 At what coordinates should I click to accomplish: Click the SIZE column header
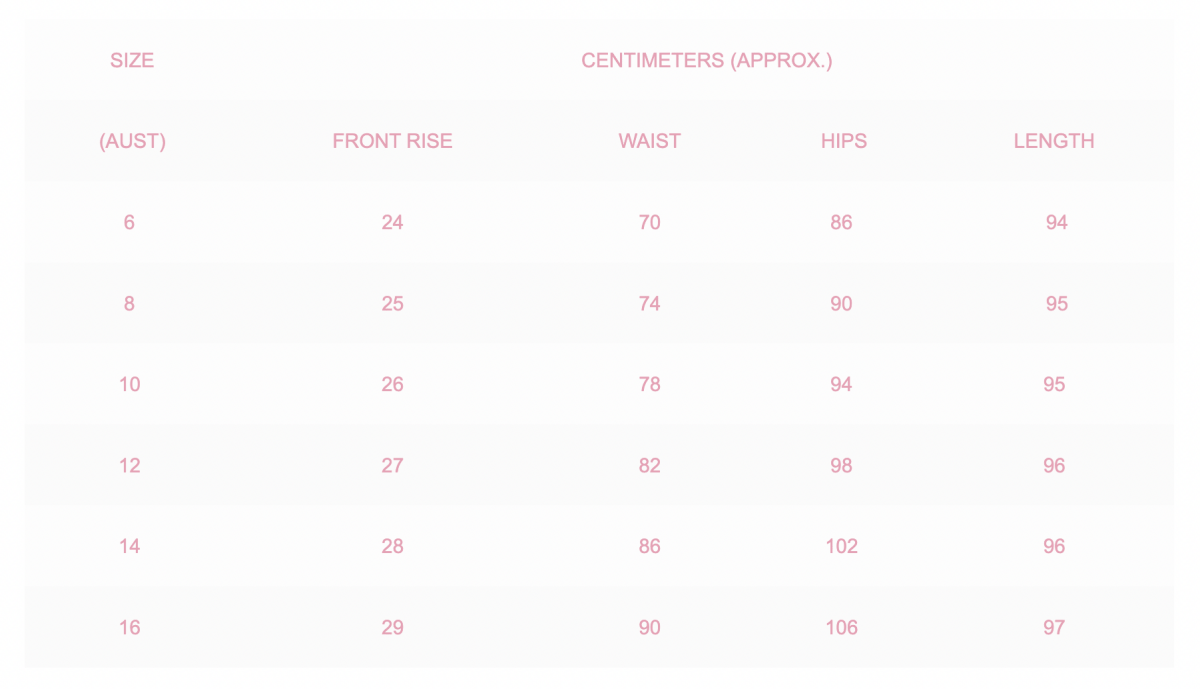[x=132, y=60]
